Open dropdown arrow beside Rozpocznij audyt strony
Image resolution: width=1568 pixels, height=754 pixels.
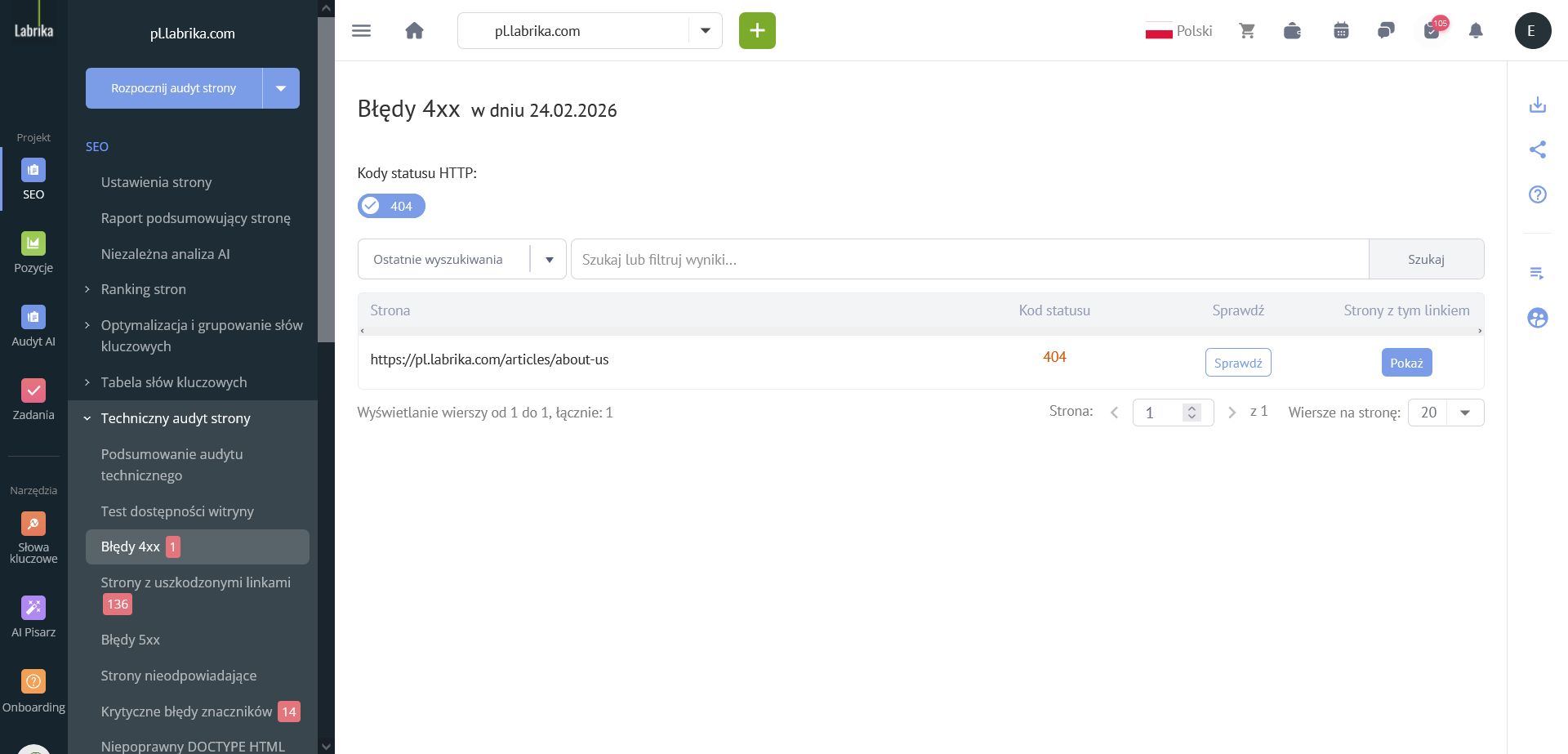coord(281,88)
